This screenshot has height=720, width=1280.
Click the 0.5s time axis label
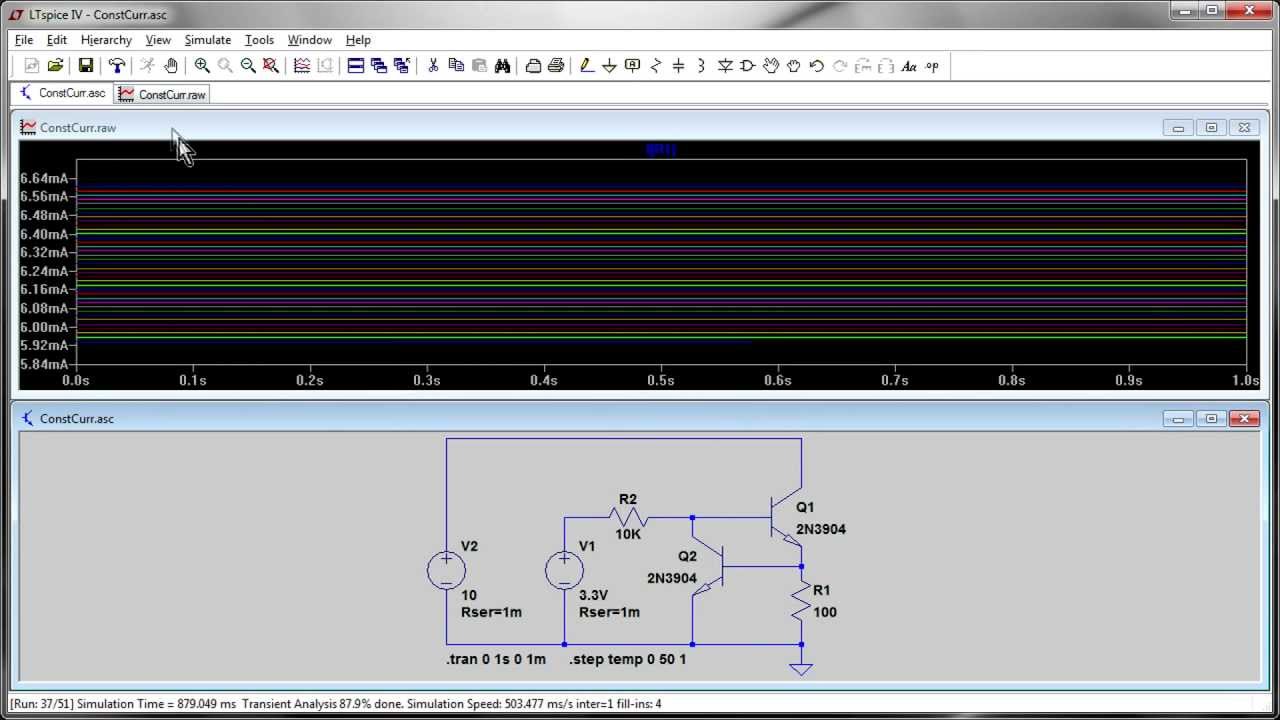coord(661,380)
